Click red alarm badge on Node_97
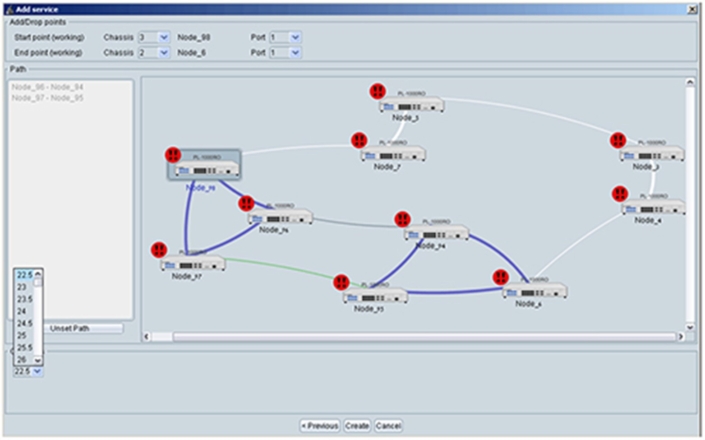The width and height of the screenshot is (705, 440). (x=158, y=250)
